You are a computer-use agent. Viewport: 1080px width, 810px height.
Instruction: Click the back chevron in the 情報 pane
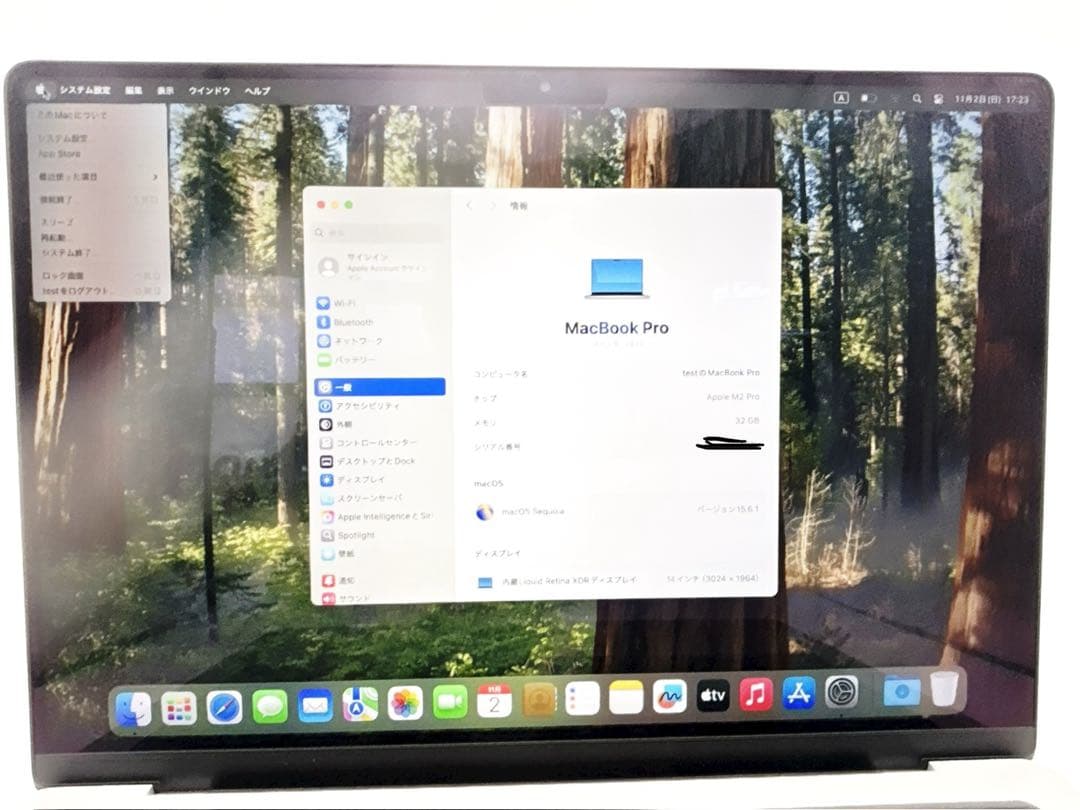(469, 205)
